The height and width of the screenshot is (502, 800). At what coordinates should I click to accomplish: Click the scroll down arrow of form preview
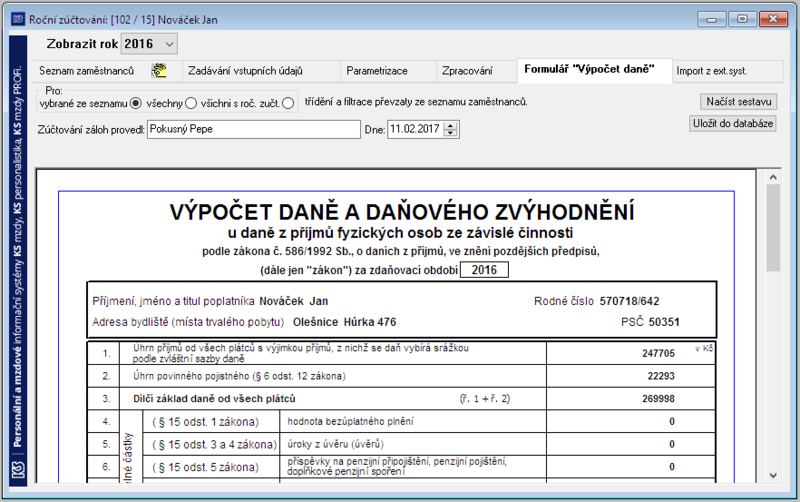[x=773, y=475]
